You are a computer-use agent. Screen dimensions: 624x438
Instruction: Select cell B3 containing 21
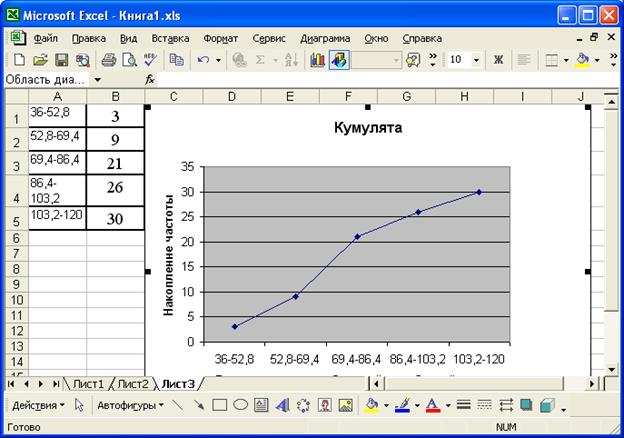click(x=115, y=163)
